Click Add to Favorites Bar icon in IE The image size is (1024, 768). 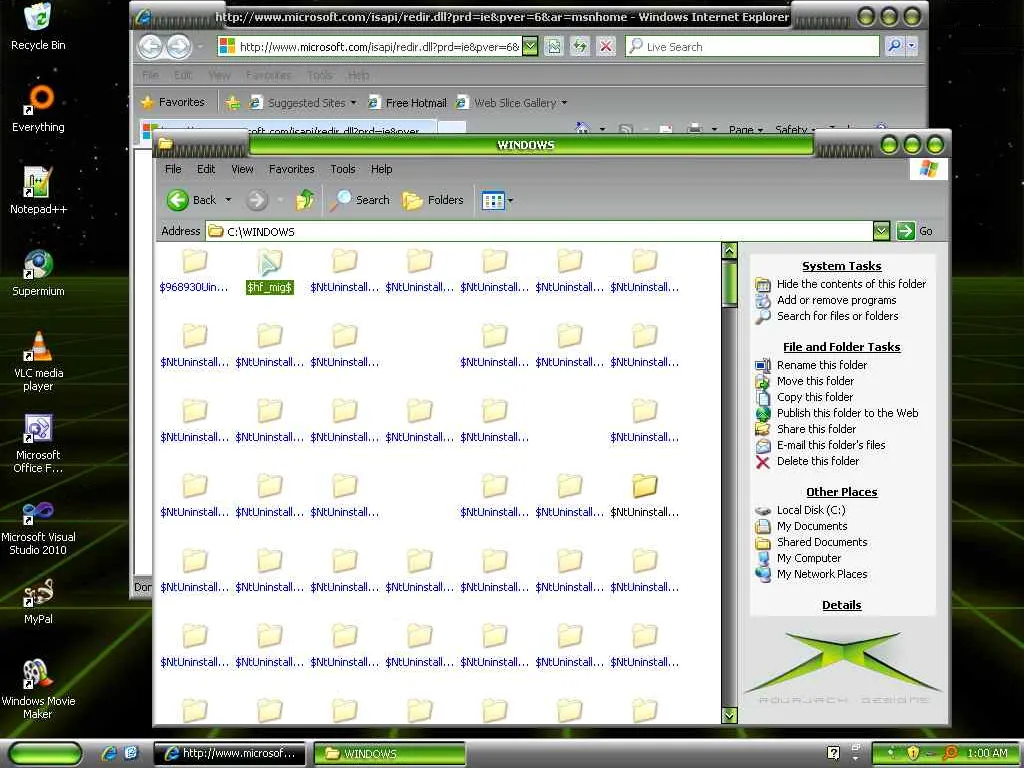[232, 103]
